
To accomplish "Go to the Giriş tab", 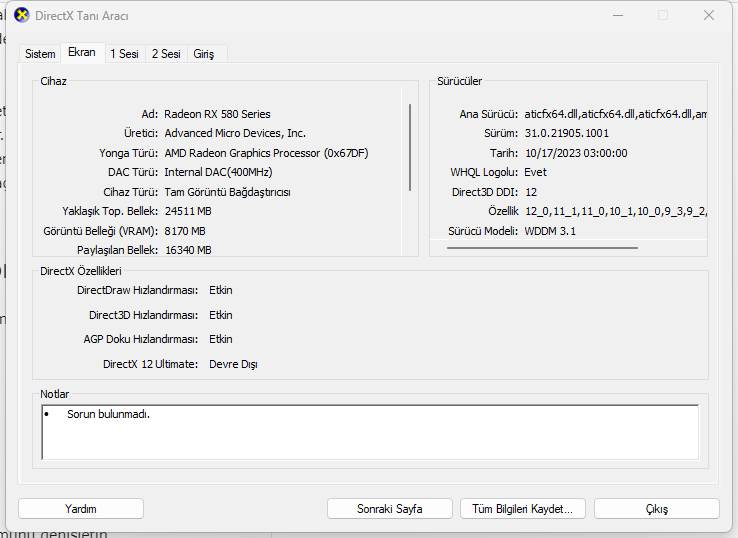I will point(203,54).
